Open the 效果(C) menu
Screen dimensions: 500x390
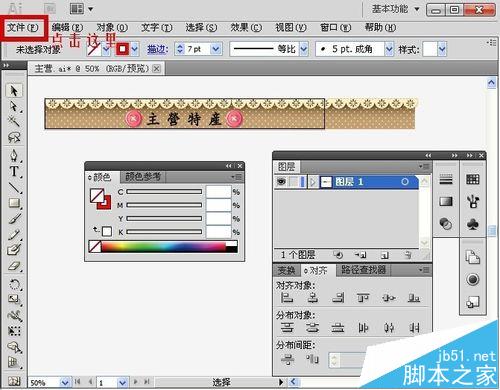click(x=246, y=28)
